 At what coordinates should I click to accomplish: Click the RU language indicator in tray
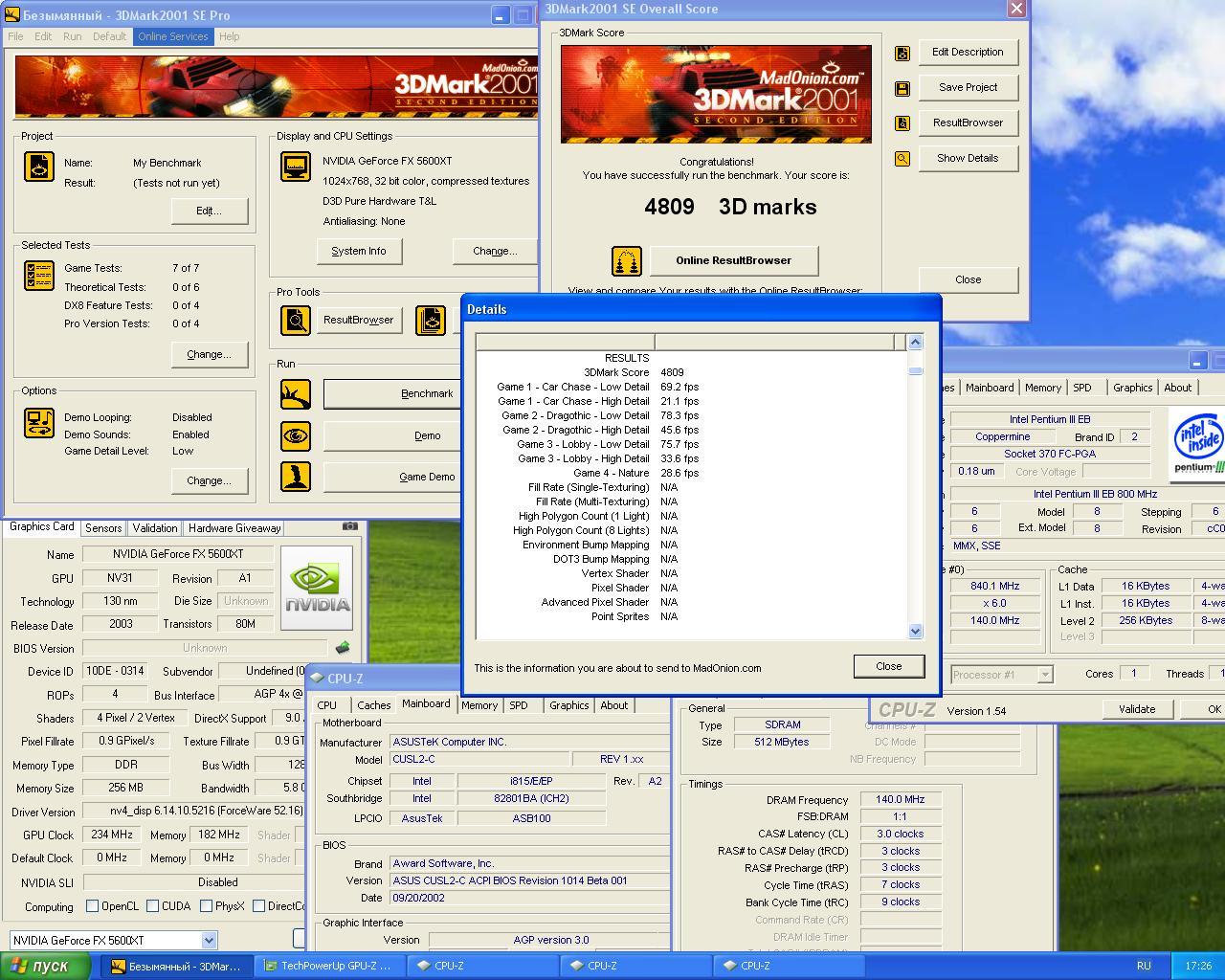click(1143, 966)
